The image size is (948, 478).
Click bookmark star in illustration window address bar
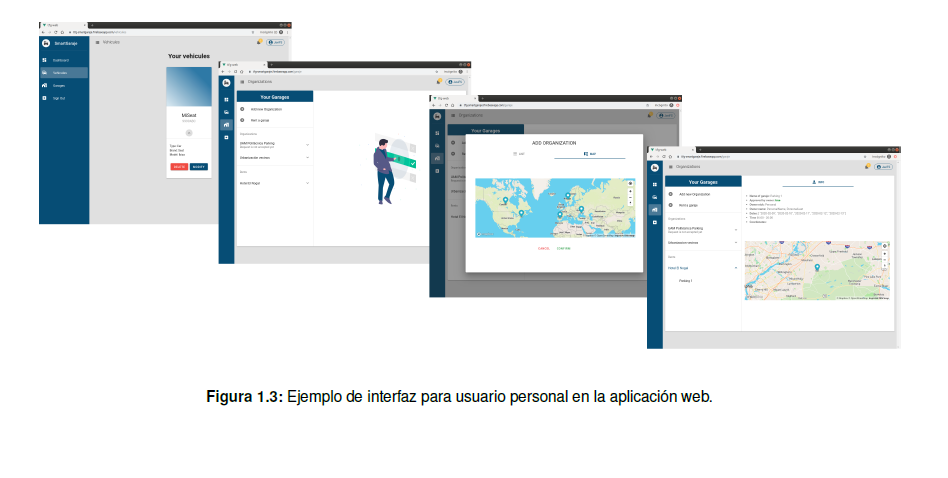point(437,72)
